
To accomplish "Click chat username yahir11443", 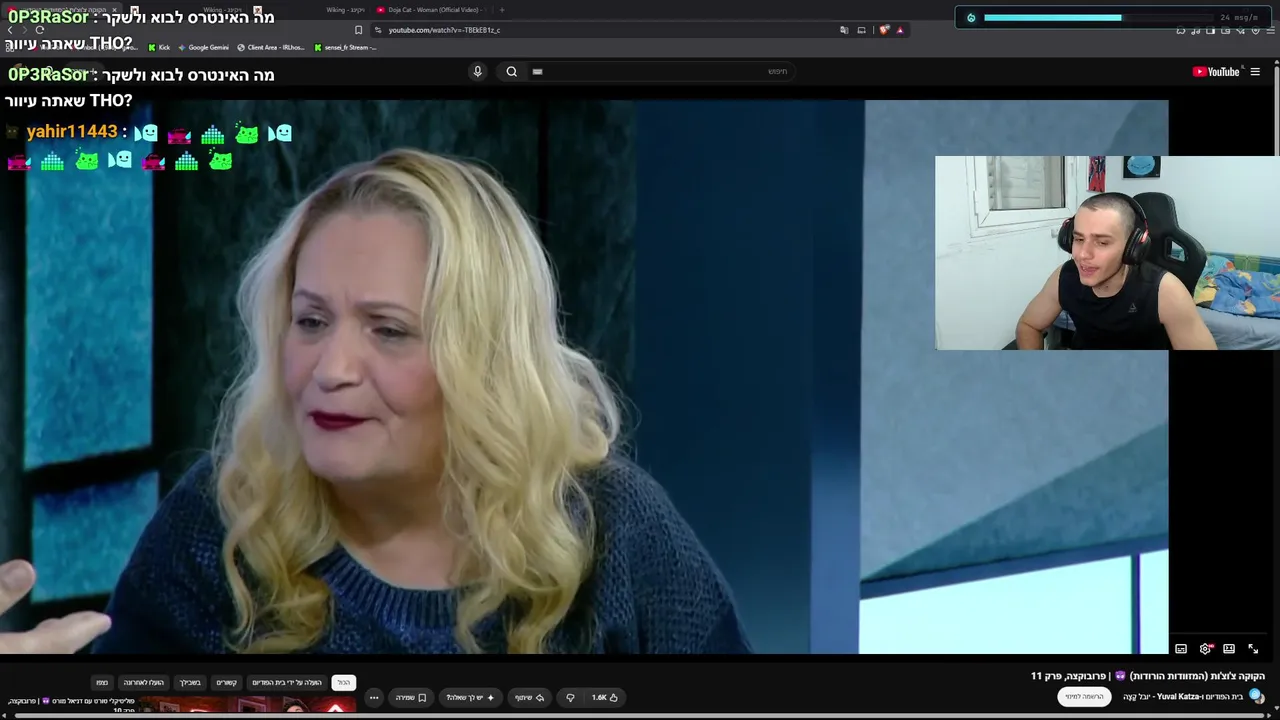I will [72, 132].
